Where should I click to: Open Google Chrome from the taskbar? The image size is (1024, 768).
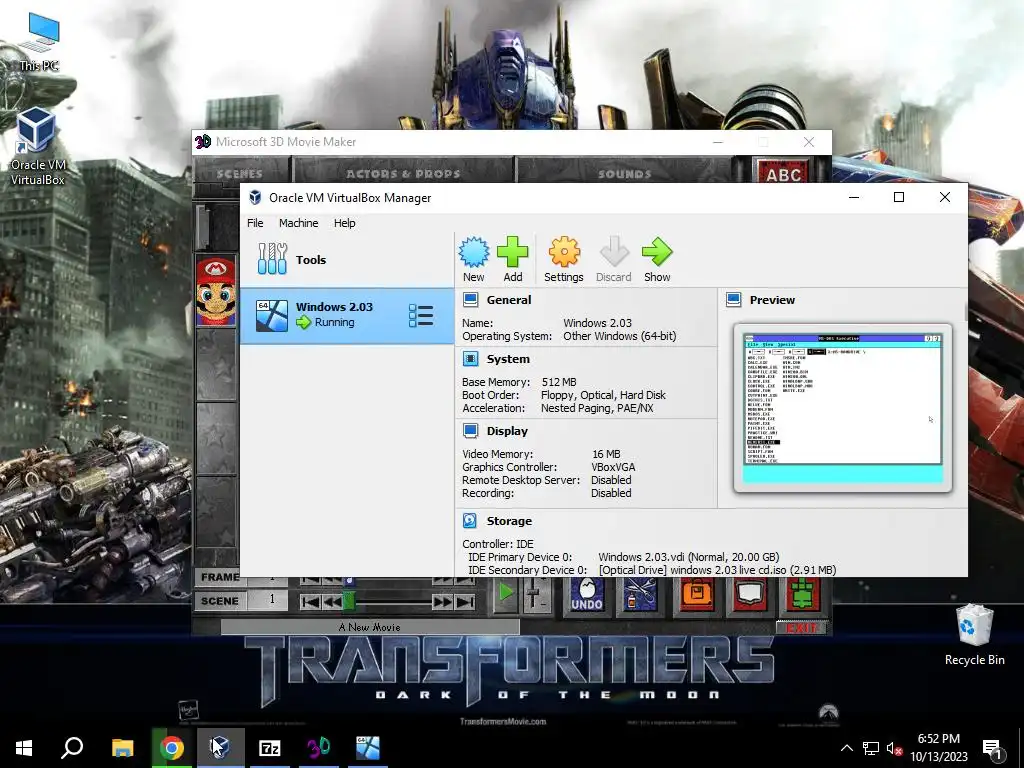(171, 748)
